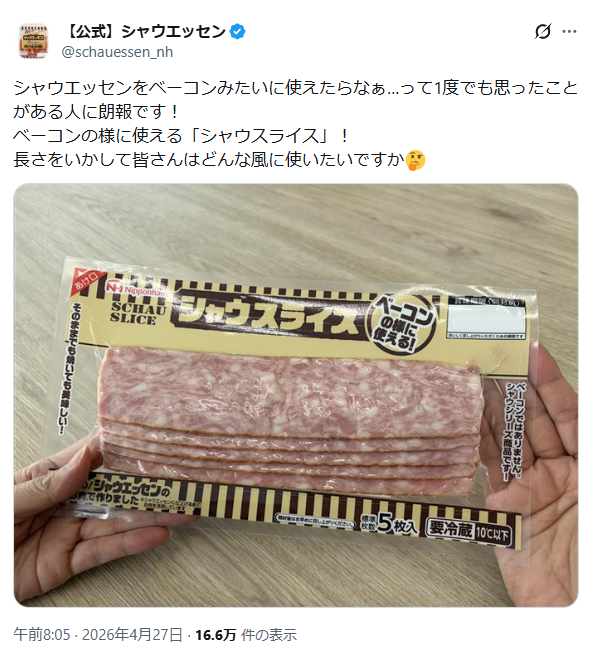Click the thinking face emoji
The height and width of the screenshot is (659, 592).
click(x=416, y=160)
